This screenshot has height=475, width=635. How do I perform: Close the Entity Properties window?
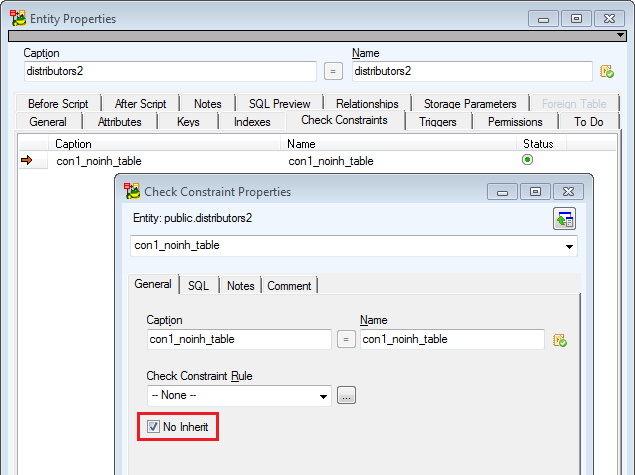pos(609,19)
